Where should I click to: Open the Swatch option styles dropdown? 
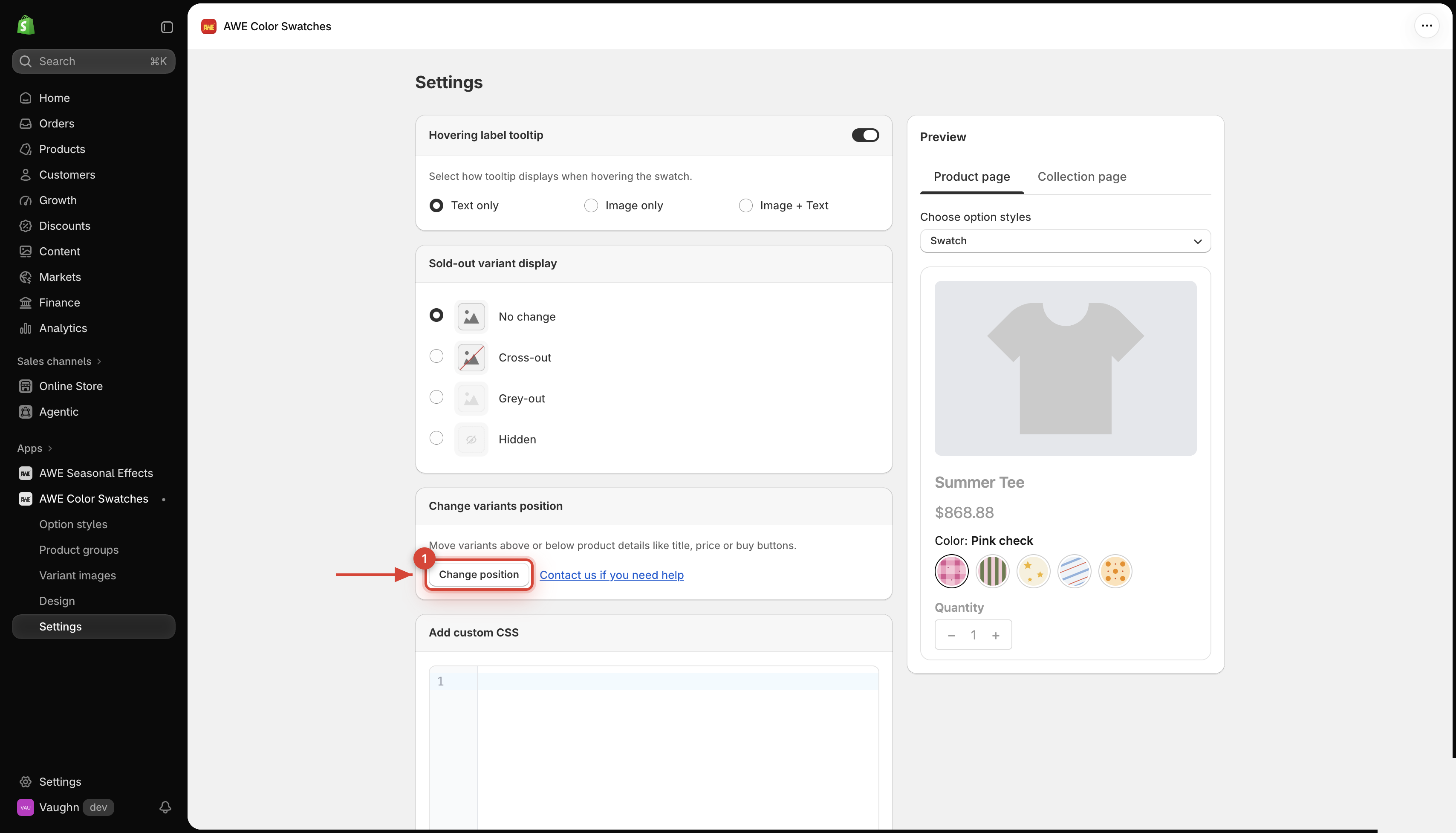click(1065, 241)
